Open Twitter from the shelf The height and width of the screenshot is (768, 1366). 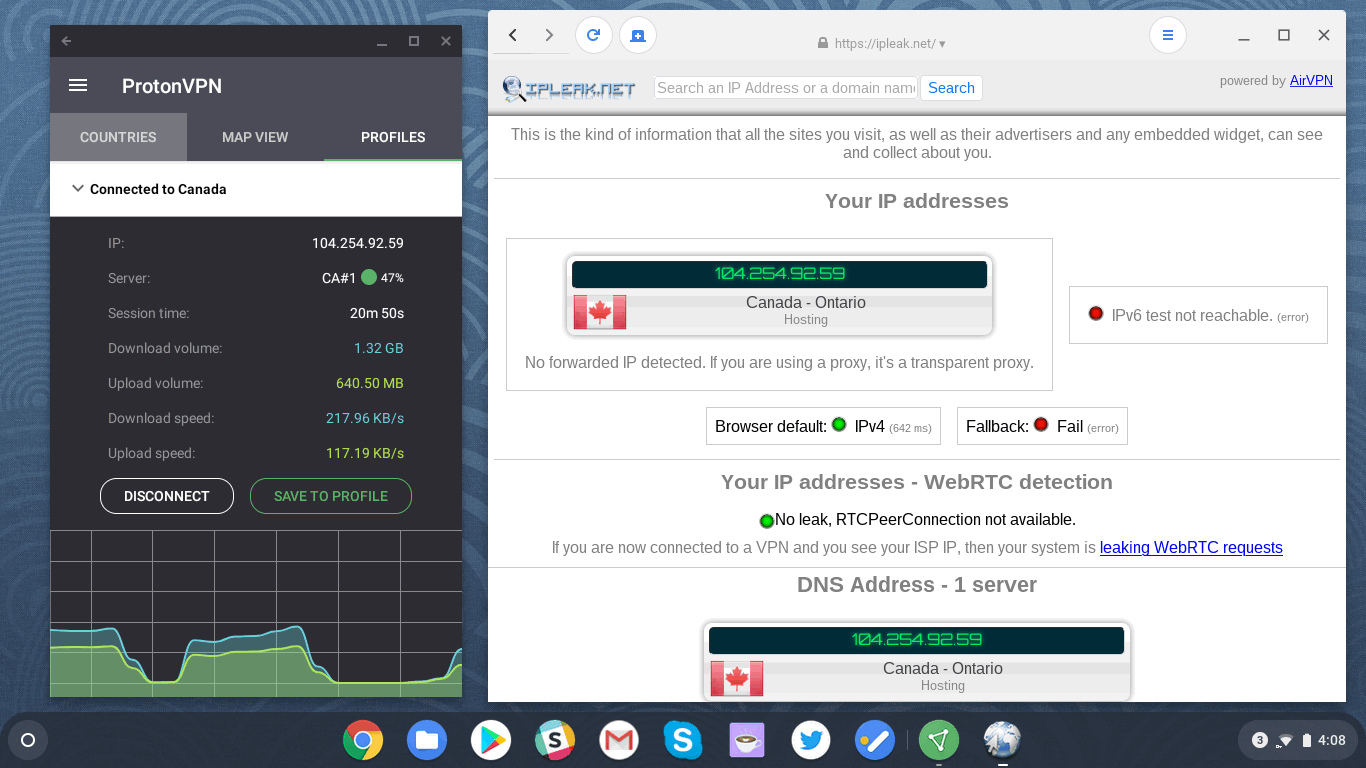coord(811,740)
